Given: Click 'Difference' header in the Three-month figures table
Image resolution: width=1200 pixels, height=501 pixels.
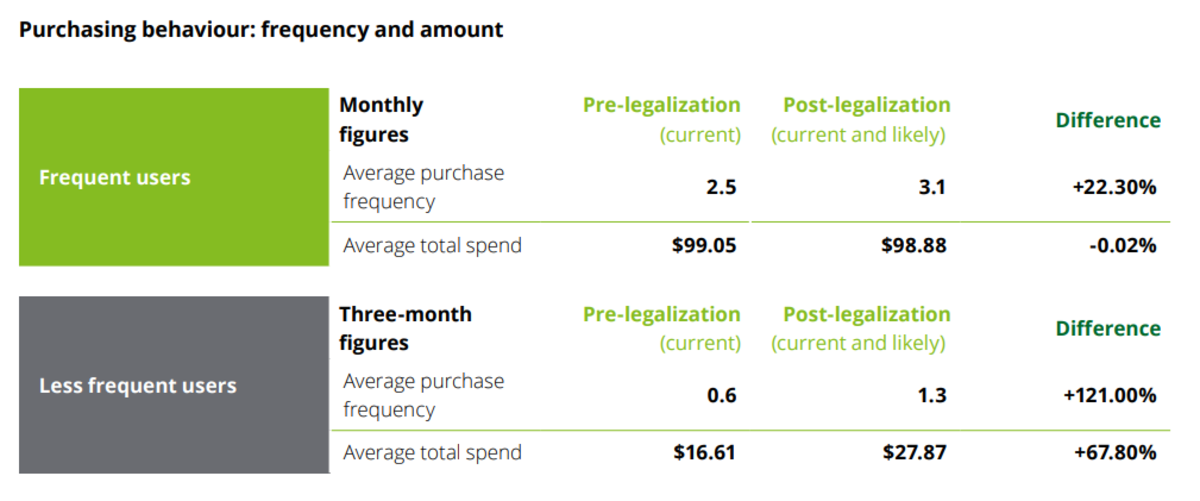Looking at the screenshot, I should point(1108,329).
